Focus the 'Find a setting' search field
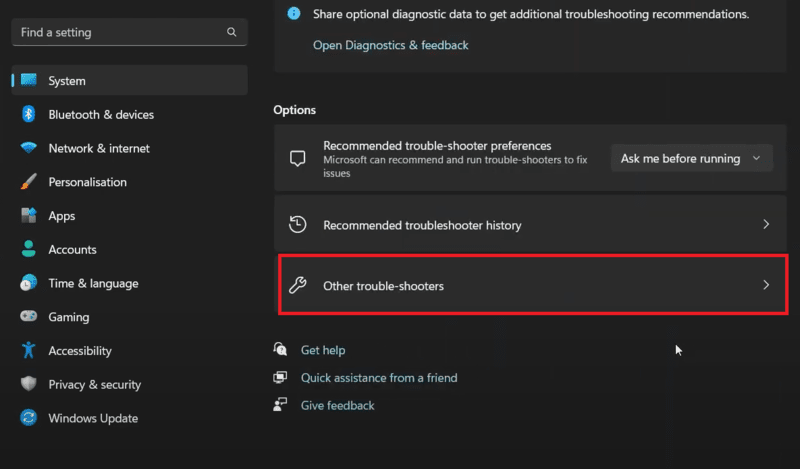The width and height of the screenshot is (800, 469). [x=118, y=32]
